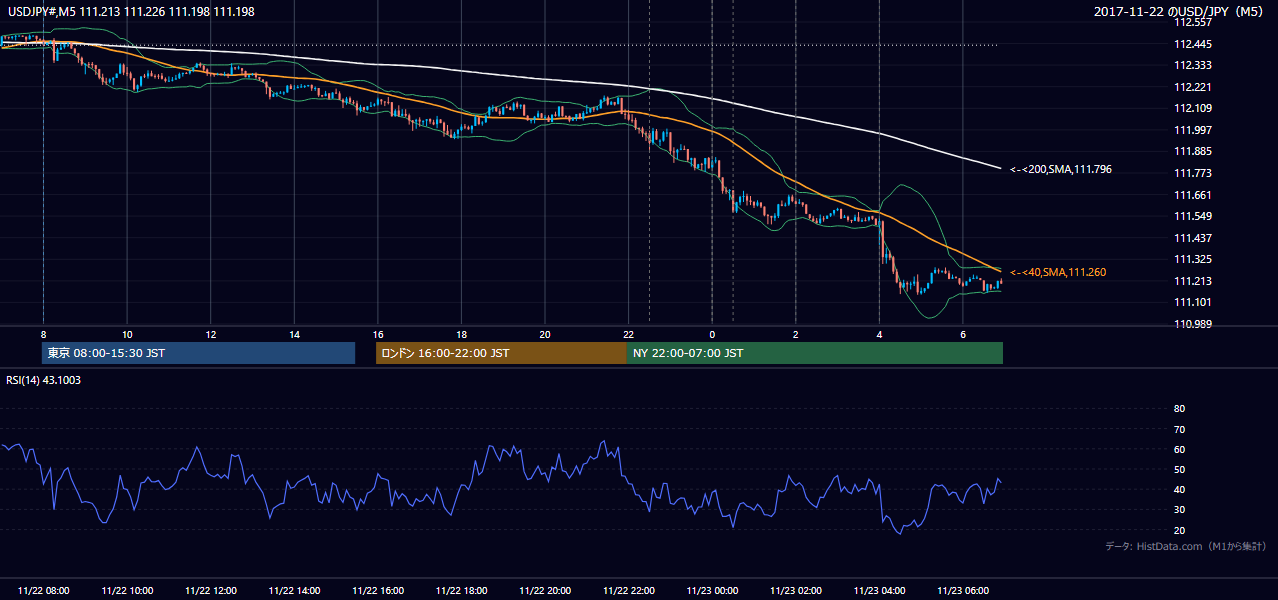Click price axis value 111.885

(1192, 152)
